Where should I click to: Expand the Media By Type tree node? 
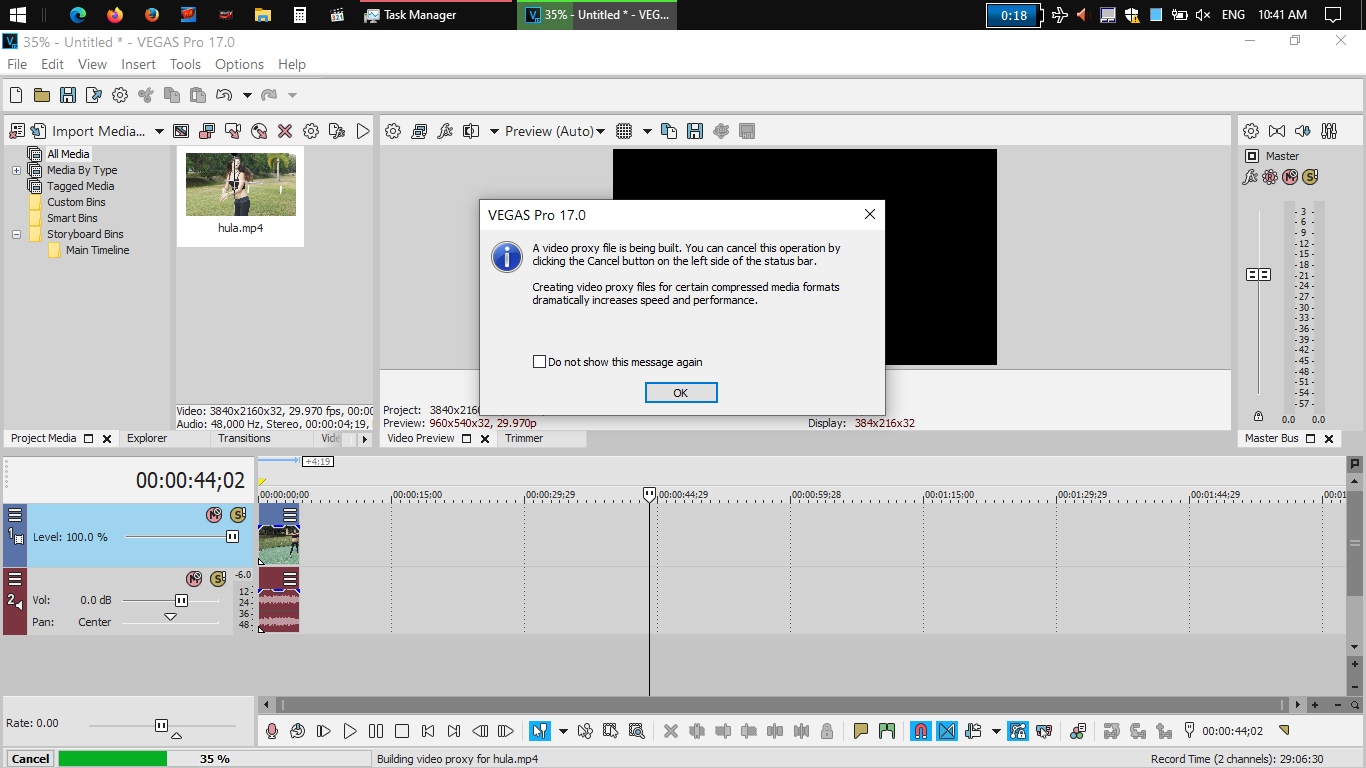tap(16, 170)
